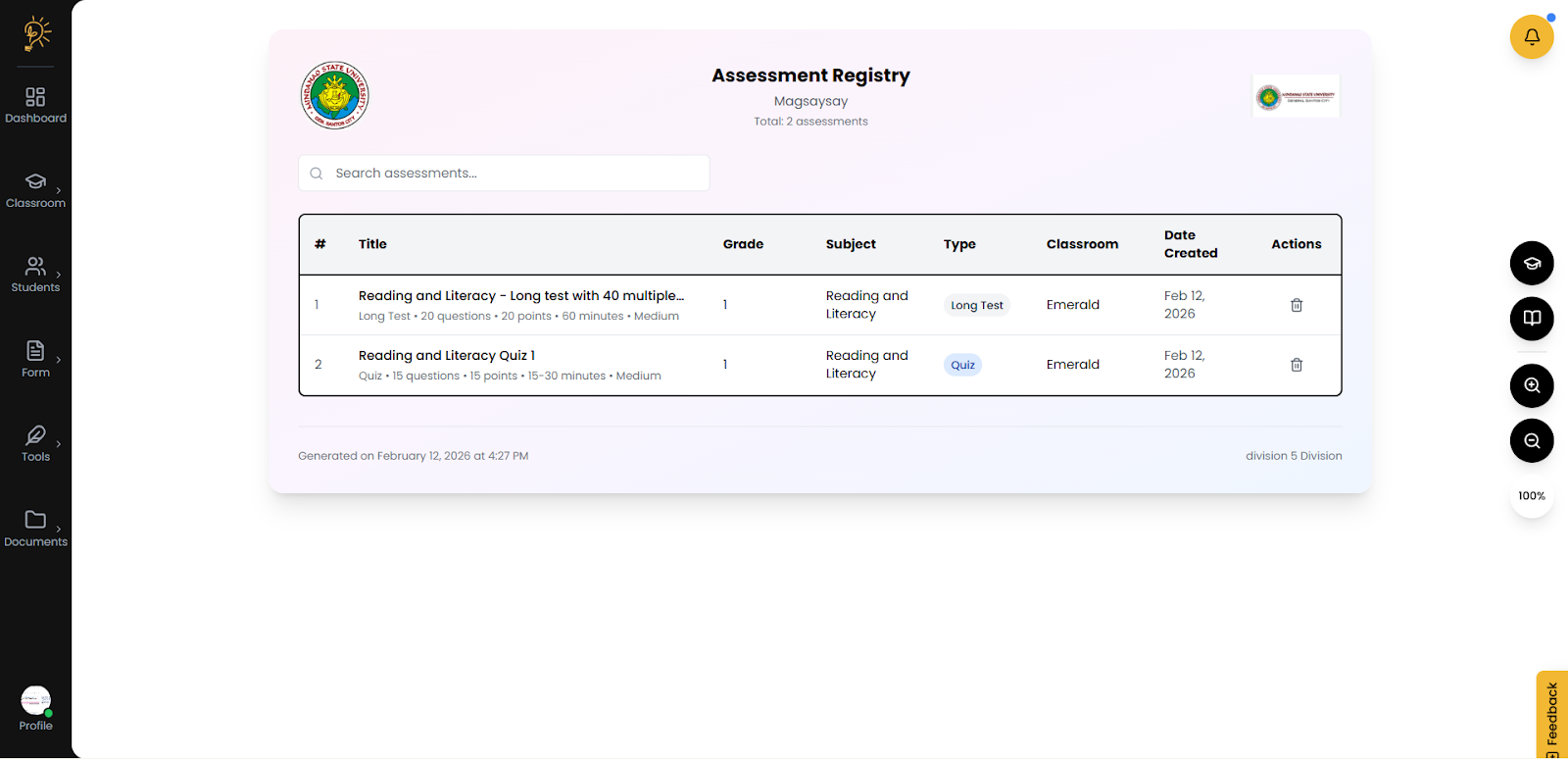
Task: Open the Feedback side tab
Action: point(1551,716)
